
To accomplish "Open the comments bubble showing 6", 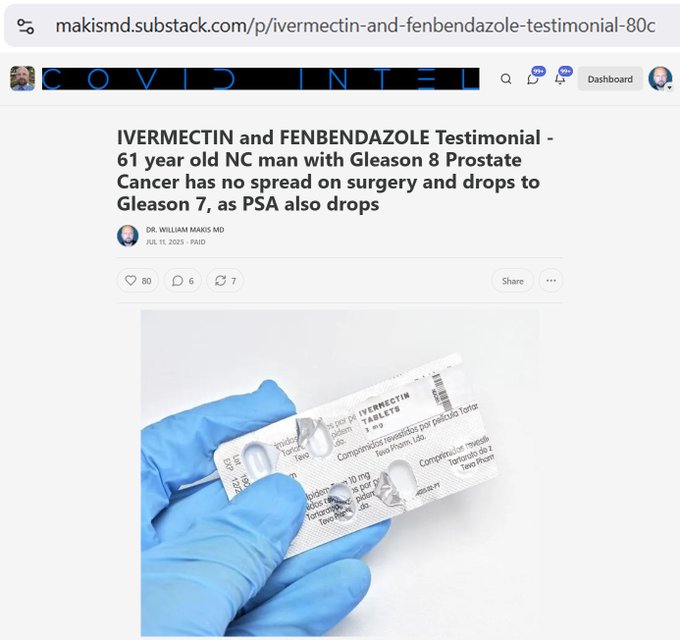I will pos(183,281).
